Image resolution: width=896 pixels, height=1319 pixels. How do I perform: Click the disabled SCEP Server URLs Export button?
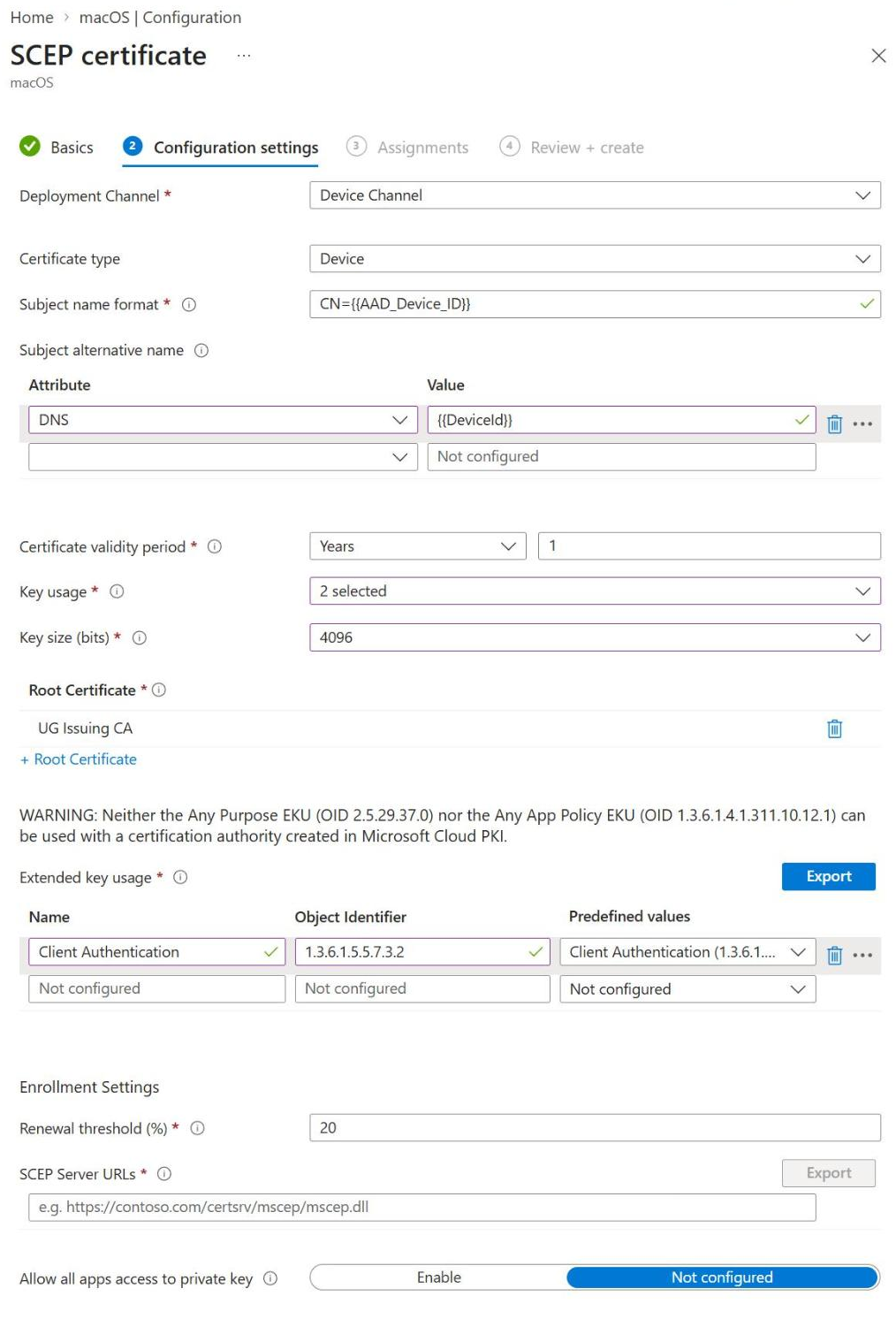[x=829, y=1174]
